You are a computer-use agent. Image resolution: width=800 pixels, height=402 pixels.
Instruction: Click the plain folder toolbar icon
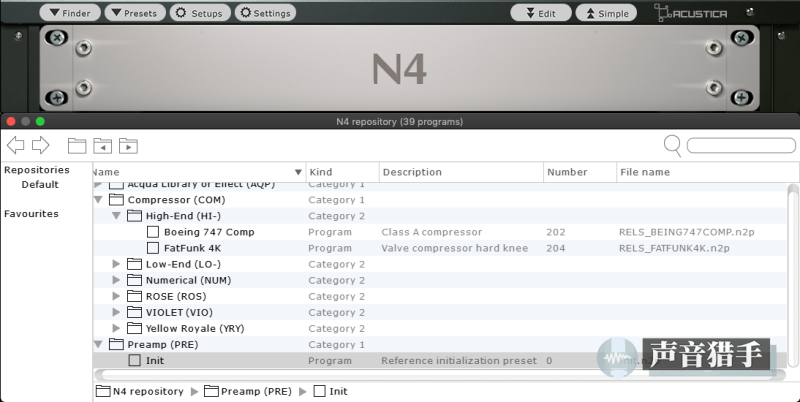[77, 146]
